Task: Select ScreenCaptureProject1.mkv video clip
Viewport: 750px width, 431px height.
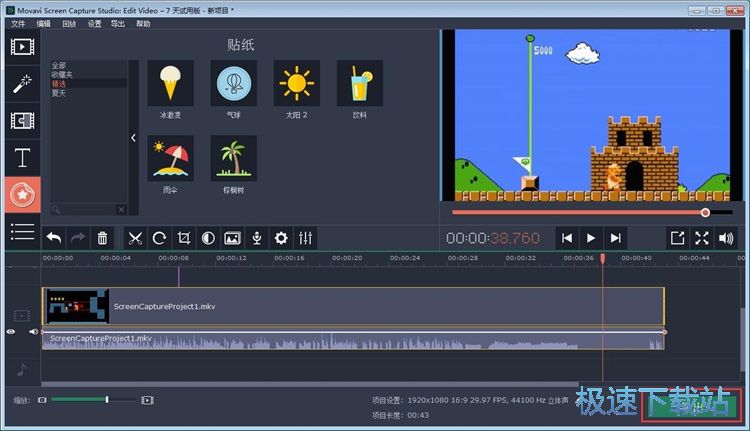Action: [353, 306]
